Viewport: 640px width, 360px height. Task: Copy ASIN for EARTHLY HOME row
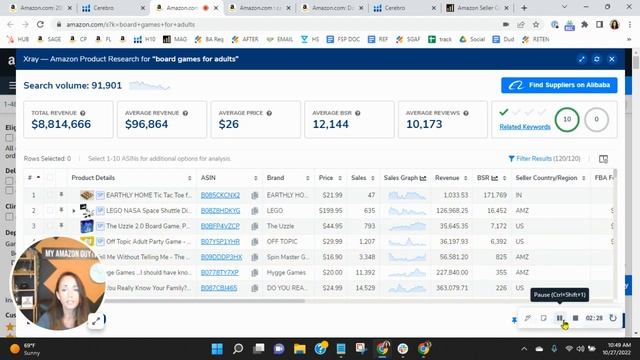[x=255, y=196]
